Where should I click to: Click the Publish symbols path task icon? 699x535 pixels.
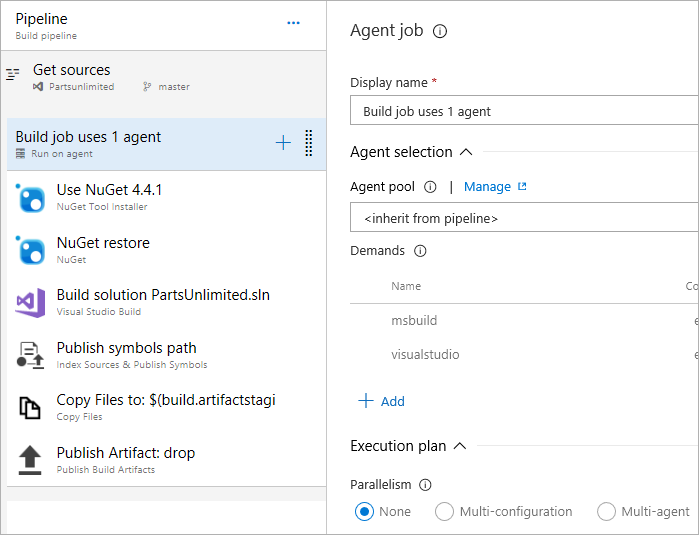tap(31, 355)
